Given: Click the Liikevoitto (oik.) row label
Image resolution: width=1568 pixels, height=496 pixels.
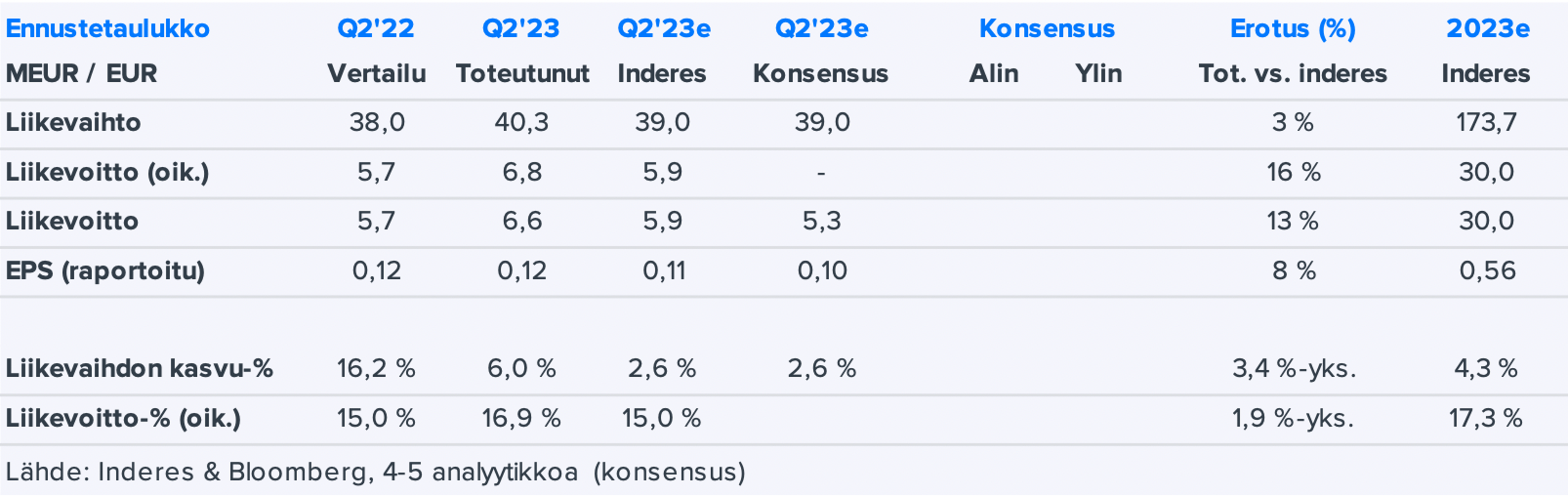Looking at the screenshot, I should coord(108,172).
